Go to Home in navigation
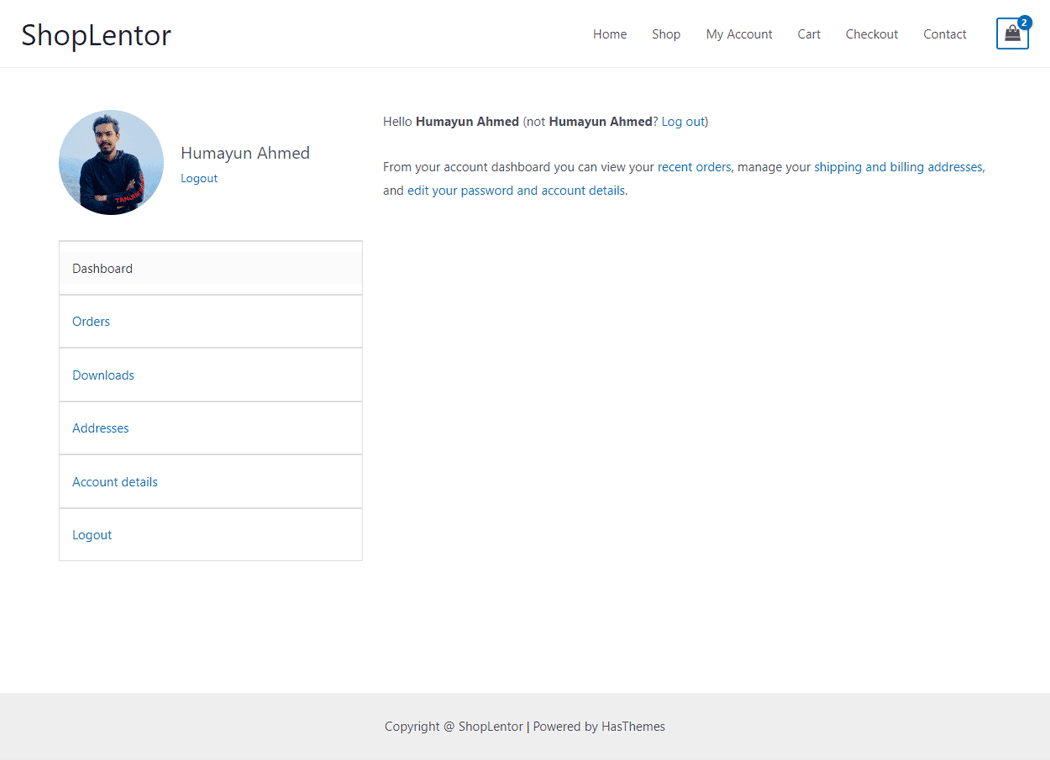Screen dimensions: 1050x760 click(609, 34)
